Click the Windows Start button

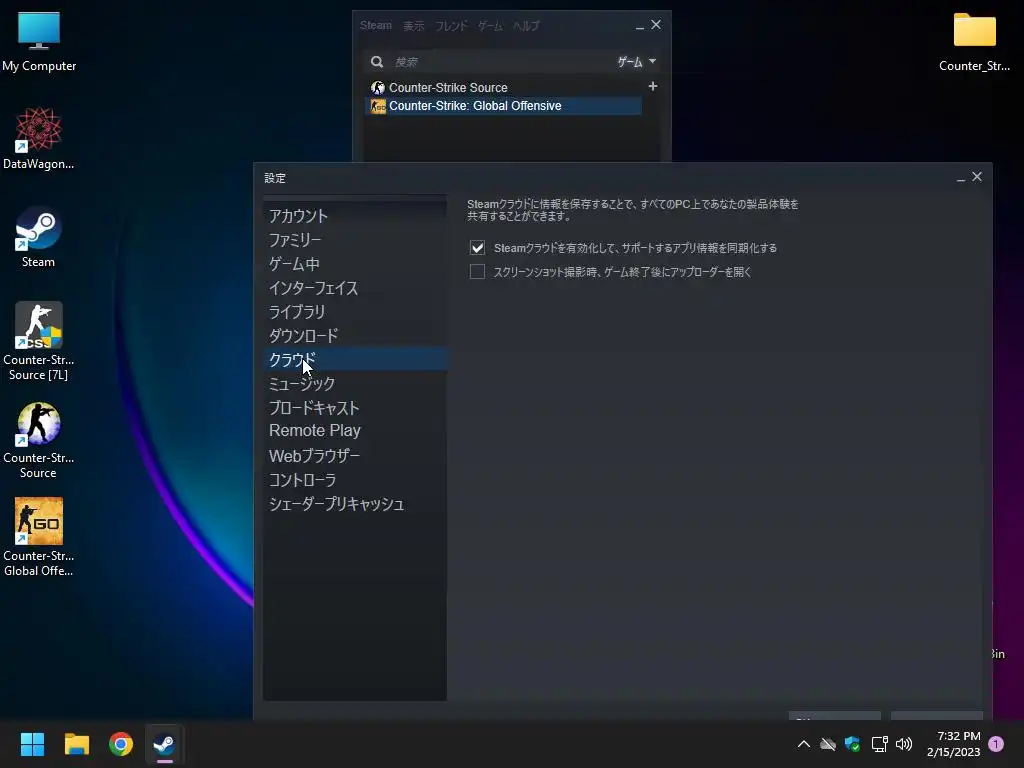point(32,744)
